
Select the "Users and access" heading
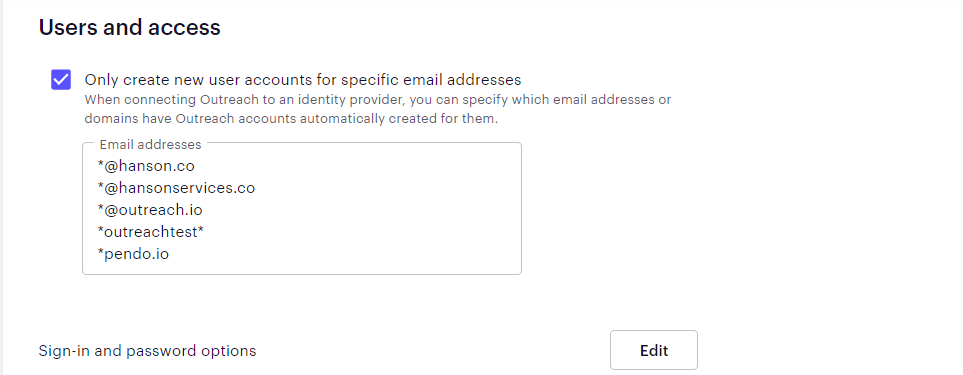(130, 28)
